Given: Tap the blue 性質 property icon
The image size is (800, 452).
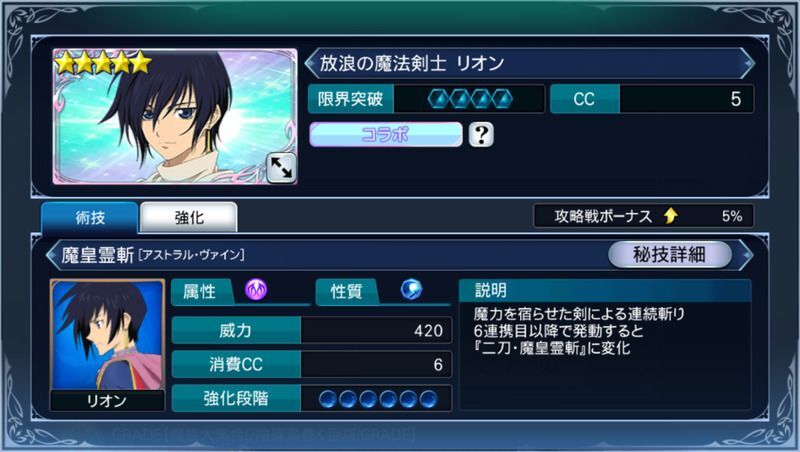Looking at the screenshot, I should coord(411,290).
